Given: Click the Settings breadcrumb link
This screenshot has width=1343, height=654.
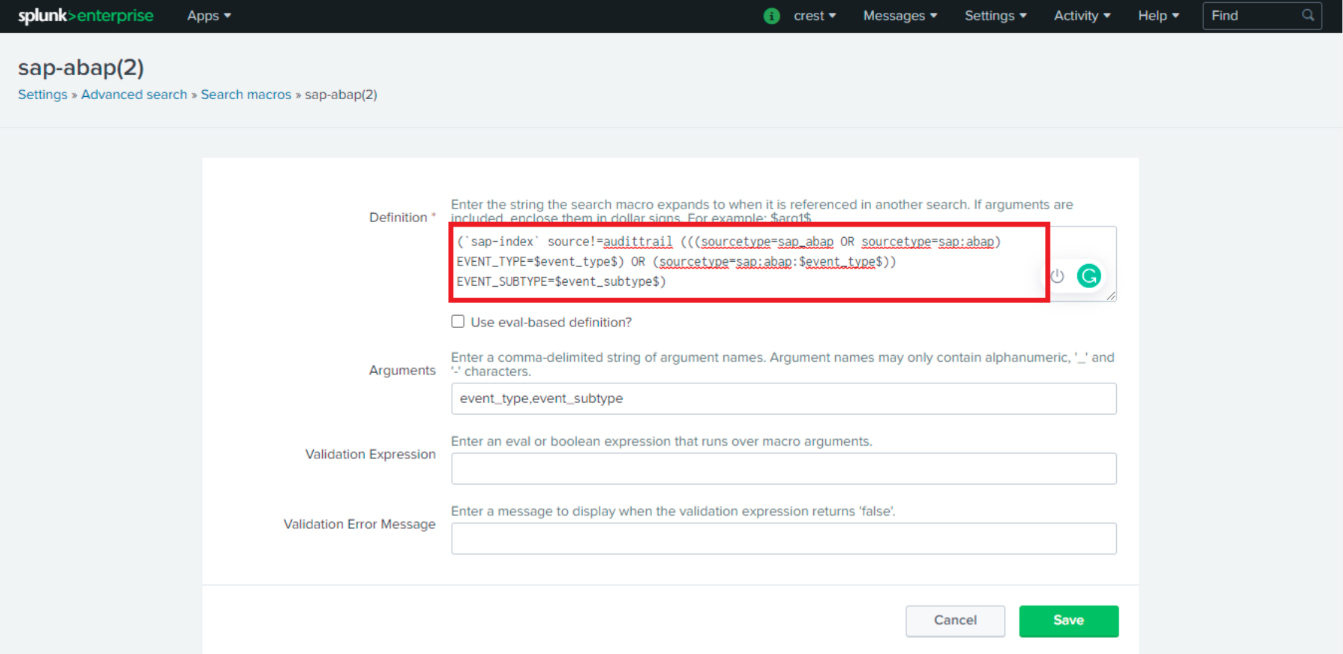Looking at the screenshot, I should [43, 95].
